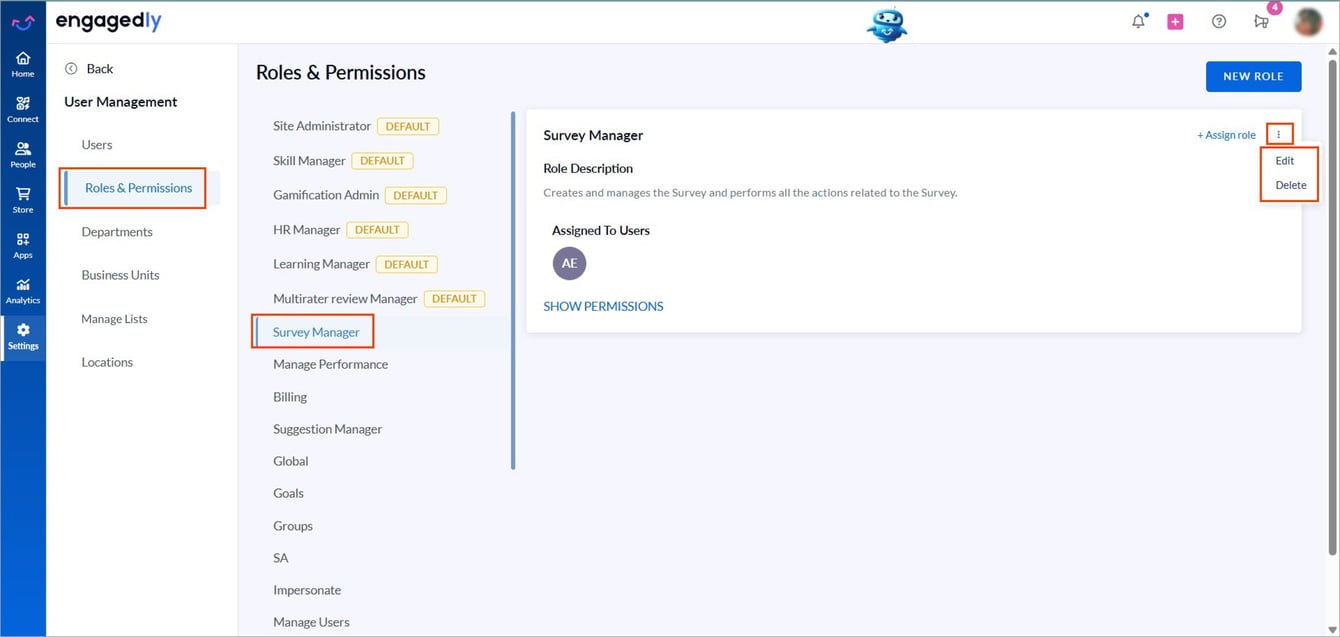Open Locations menu item

(107, 362)
